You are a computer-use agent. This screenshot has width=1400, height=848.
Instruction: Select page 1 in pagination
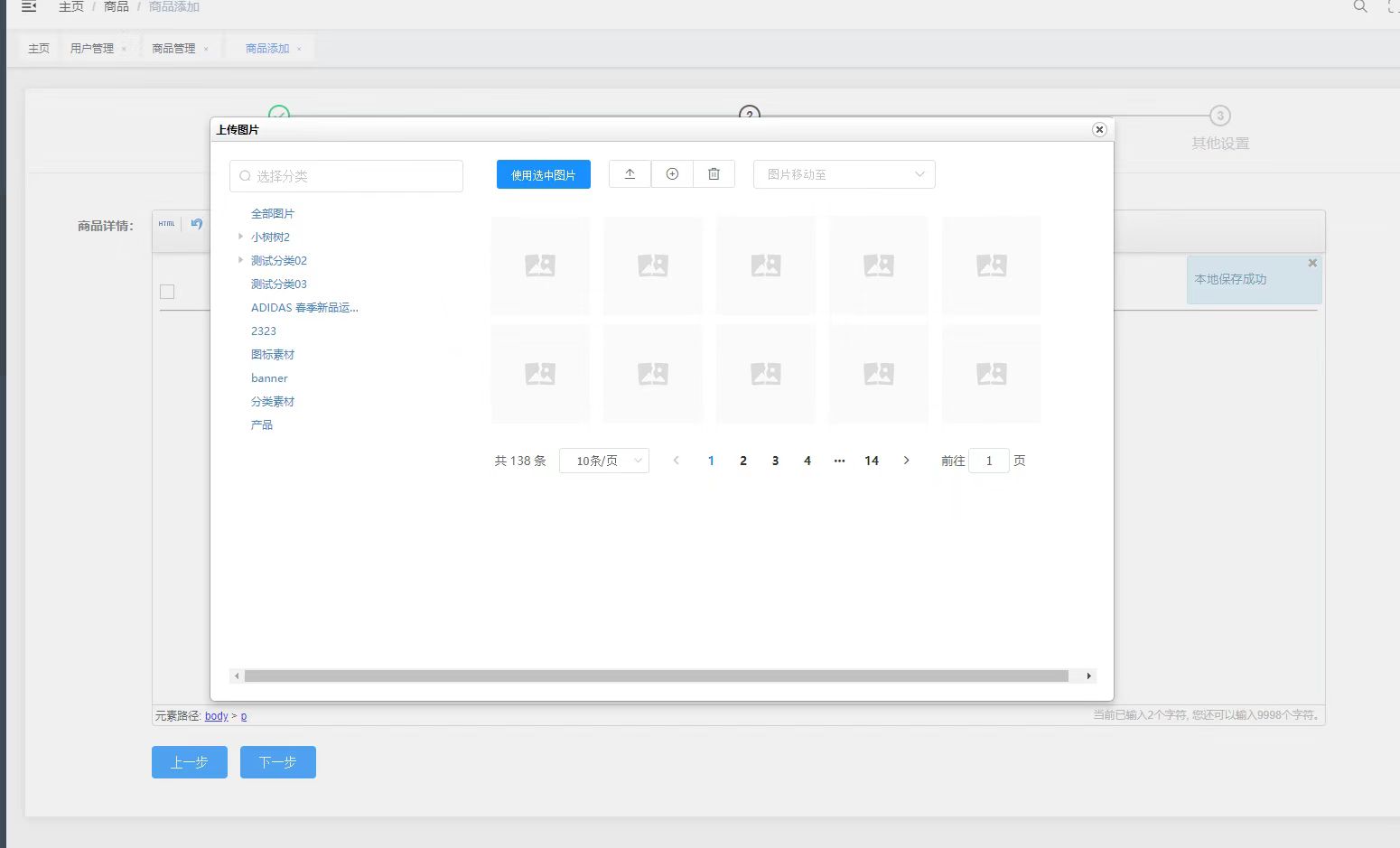(x=711, y=461)
